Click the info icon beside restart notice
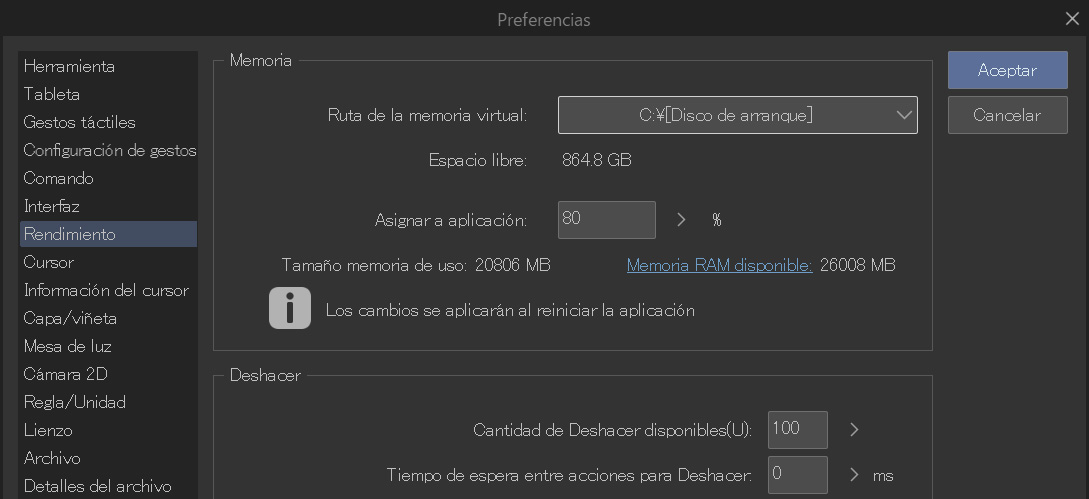 [x=290, y=309]
